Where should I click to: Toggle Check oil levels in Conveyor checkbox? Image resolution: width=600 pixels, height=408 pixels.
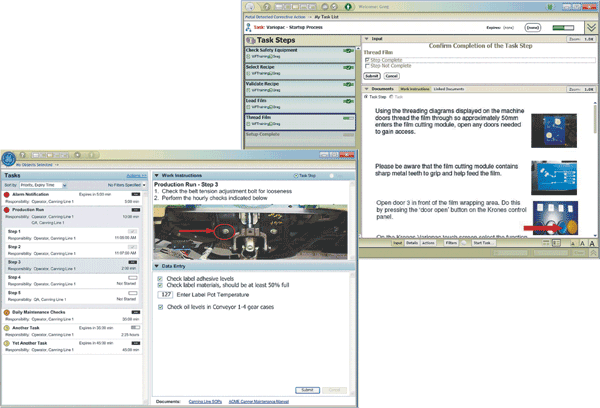(x=160, y=307)
